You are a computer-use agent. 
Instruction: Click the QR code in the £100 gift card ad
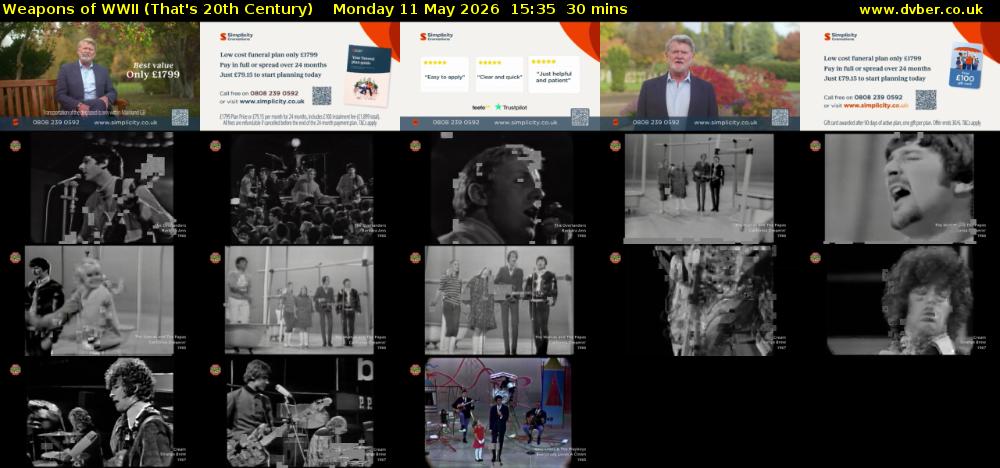[925, 99]
